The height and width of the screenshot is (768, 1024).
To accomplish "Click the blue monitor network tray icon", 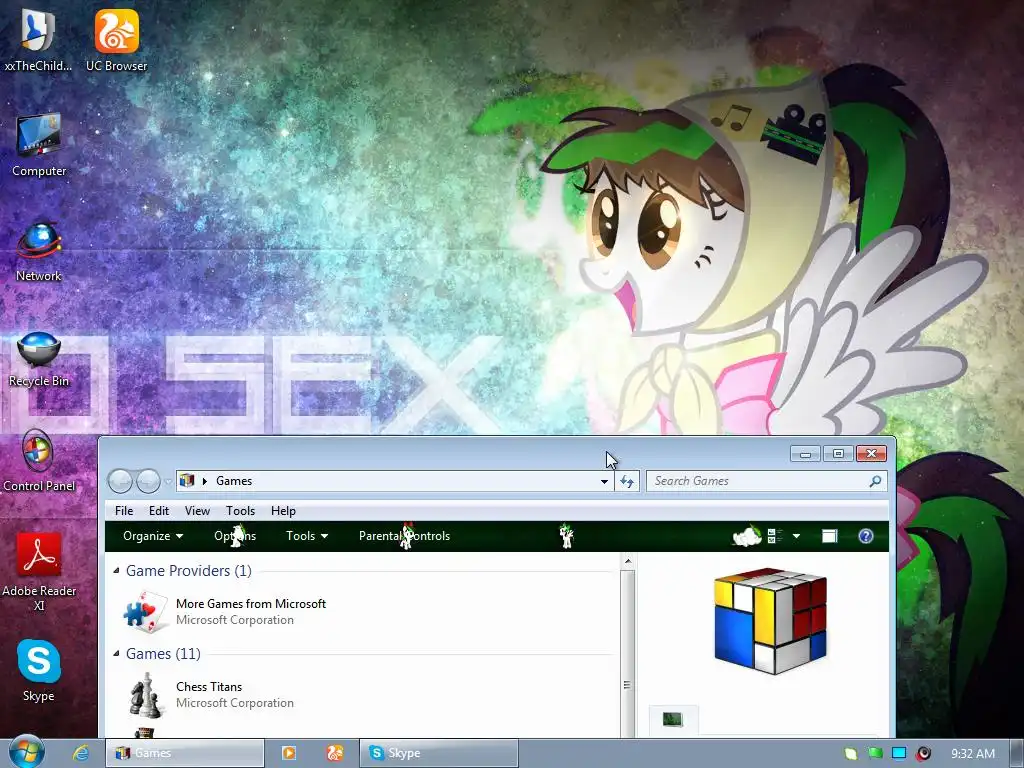I will [899, 754].
